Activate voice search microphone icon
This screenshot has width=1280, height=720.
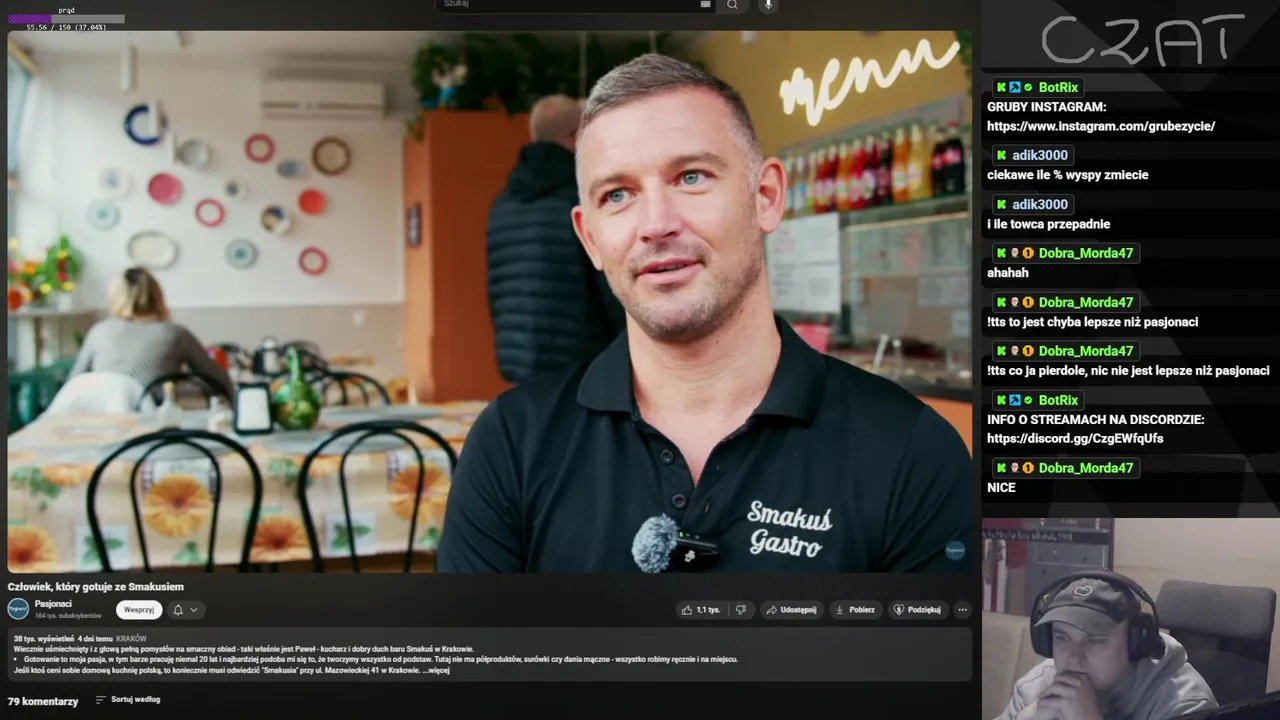[768, 5]
